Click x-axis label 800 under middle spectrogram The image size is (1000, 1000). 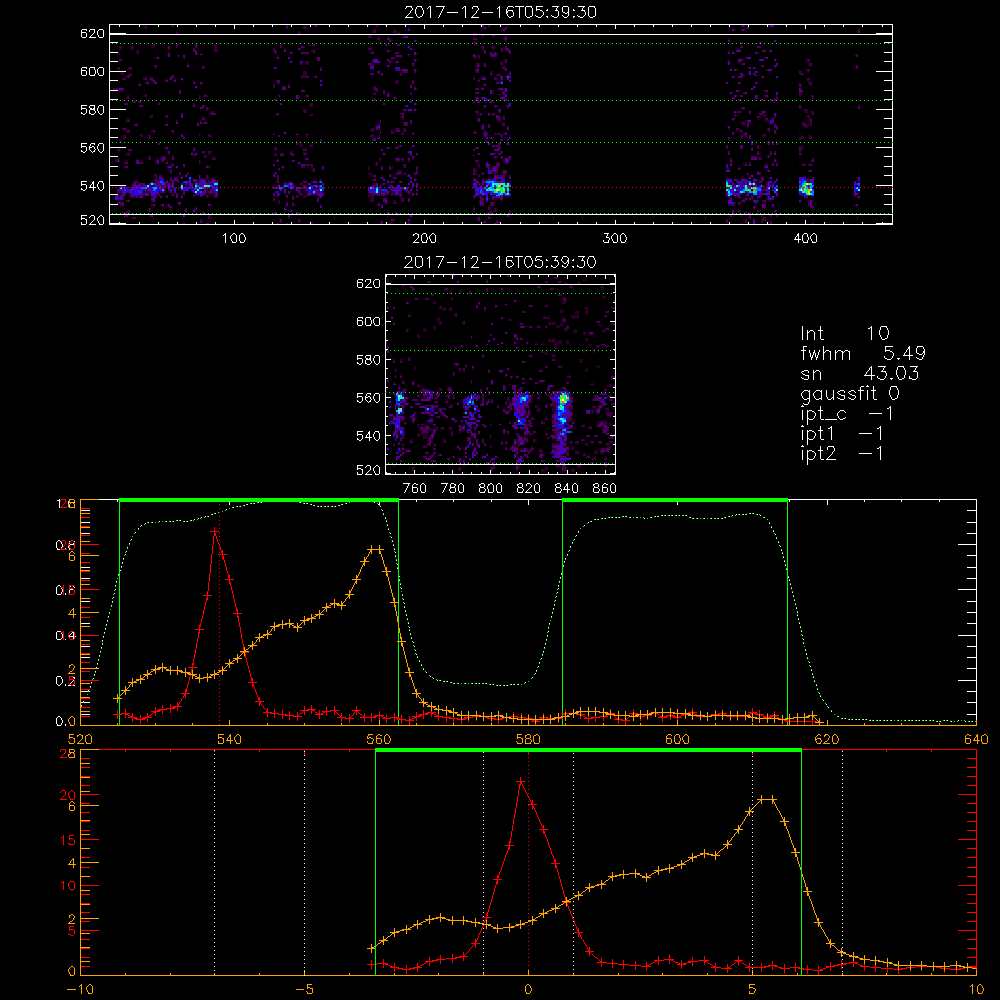coord(490,489)
